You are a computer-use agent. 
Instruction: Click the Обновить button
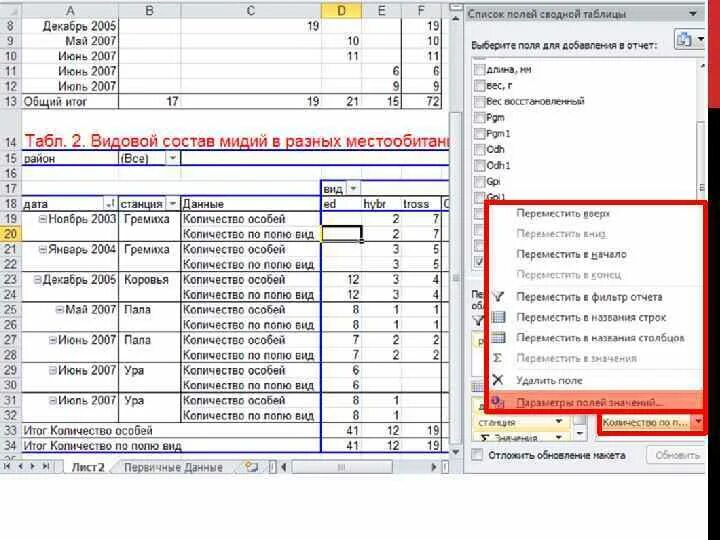tap(677, 456)
